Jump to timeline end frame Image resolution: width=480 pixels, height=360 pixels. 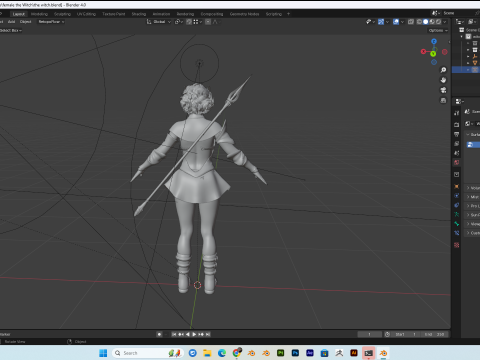click(x=208, y=334)
